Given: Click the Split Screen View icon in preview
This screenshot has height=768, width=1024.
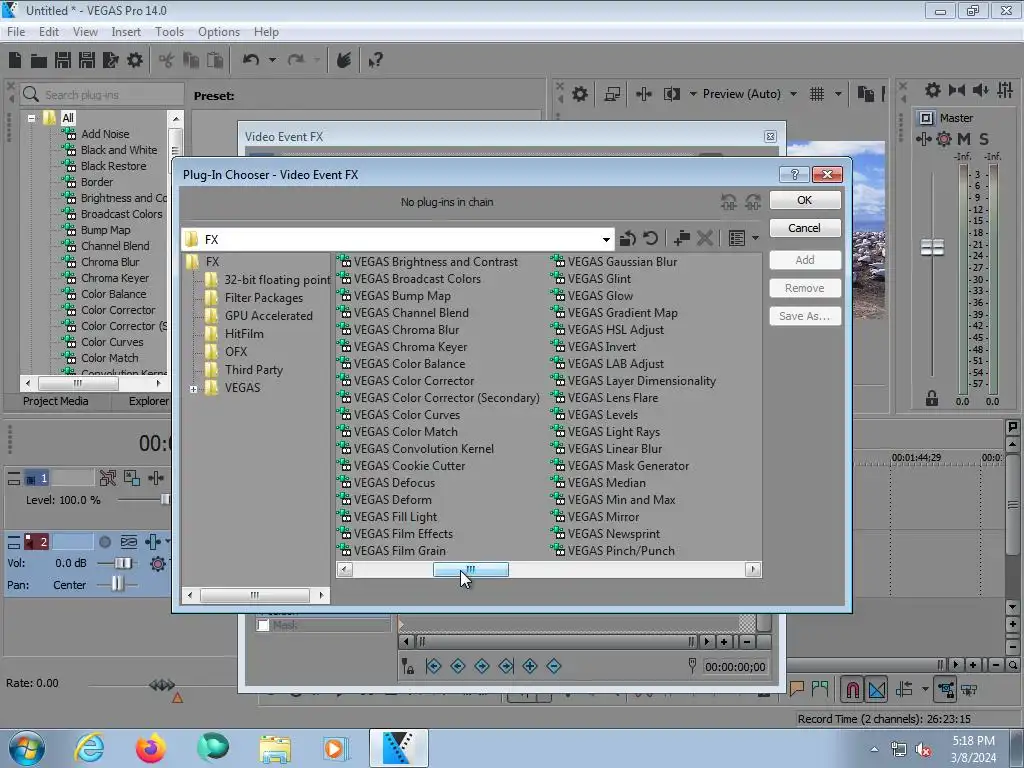Looking at the screenshot, I should [x=671, y=94].
